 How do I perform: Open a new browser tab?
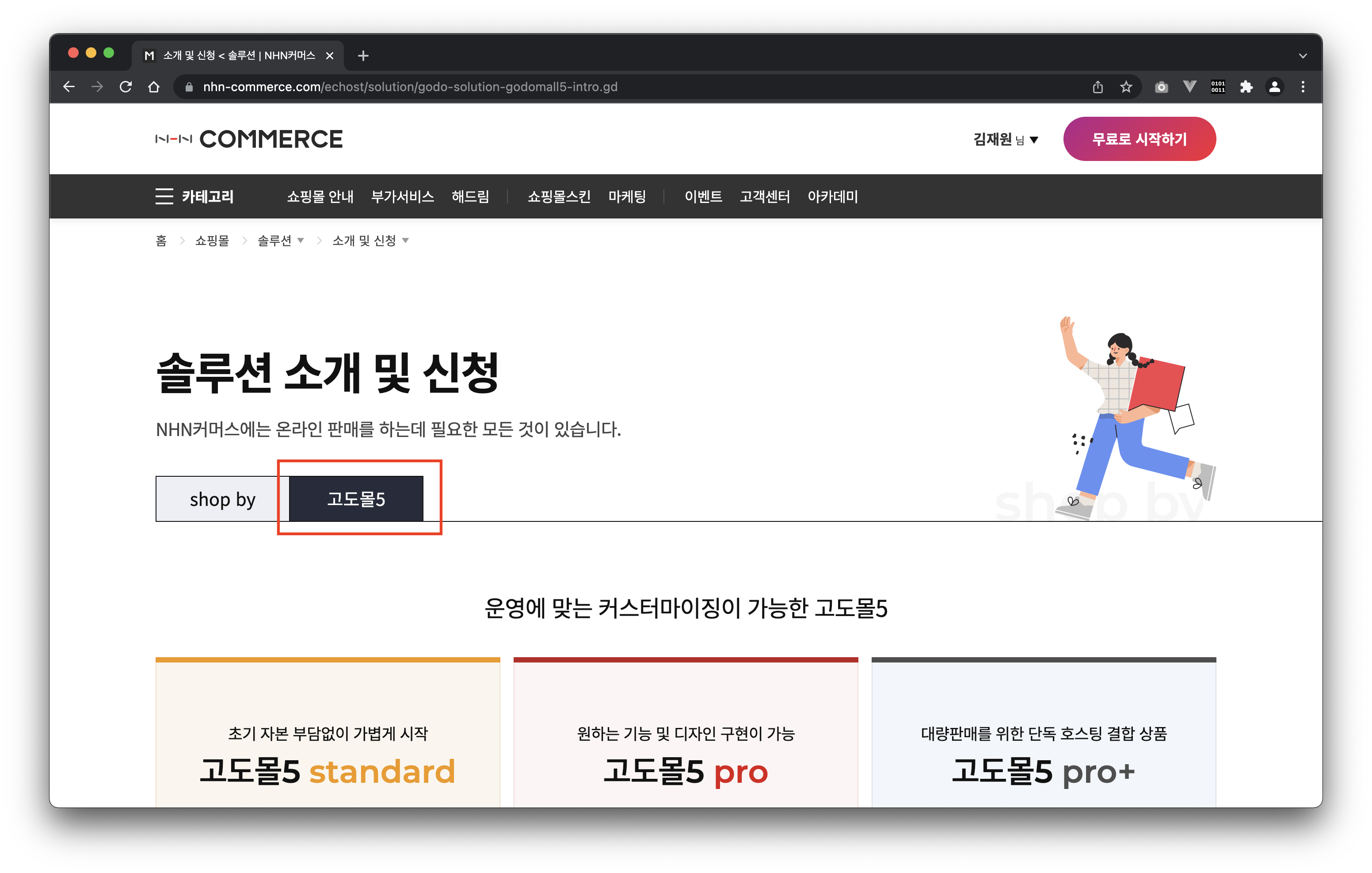363,56
